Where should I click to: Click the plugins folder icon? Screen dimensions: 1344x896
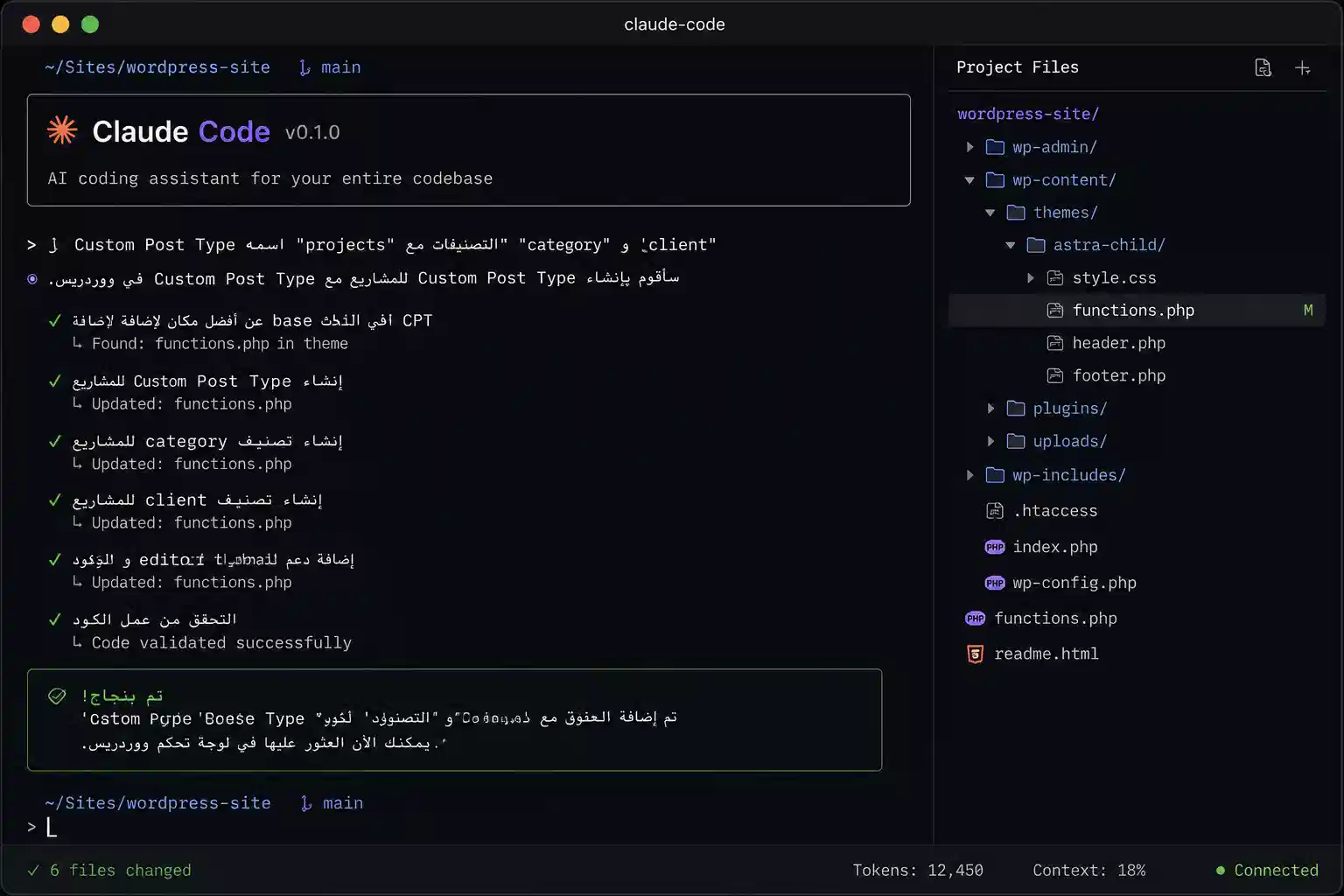click(1016, 409)
